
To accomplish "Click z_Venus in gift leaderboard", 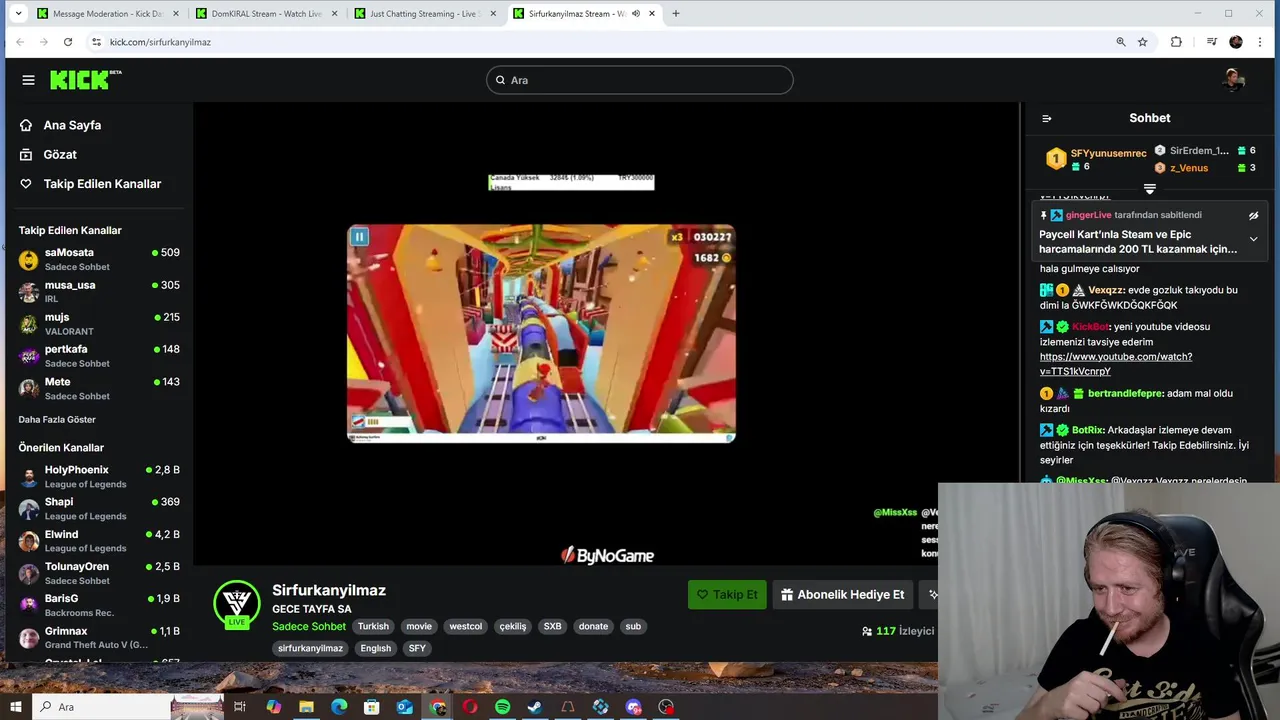I will (x=1189, y=168).
